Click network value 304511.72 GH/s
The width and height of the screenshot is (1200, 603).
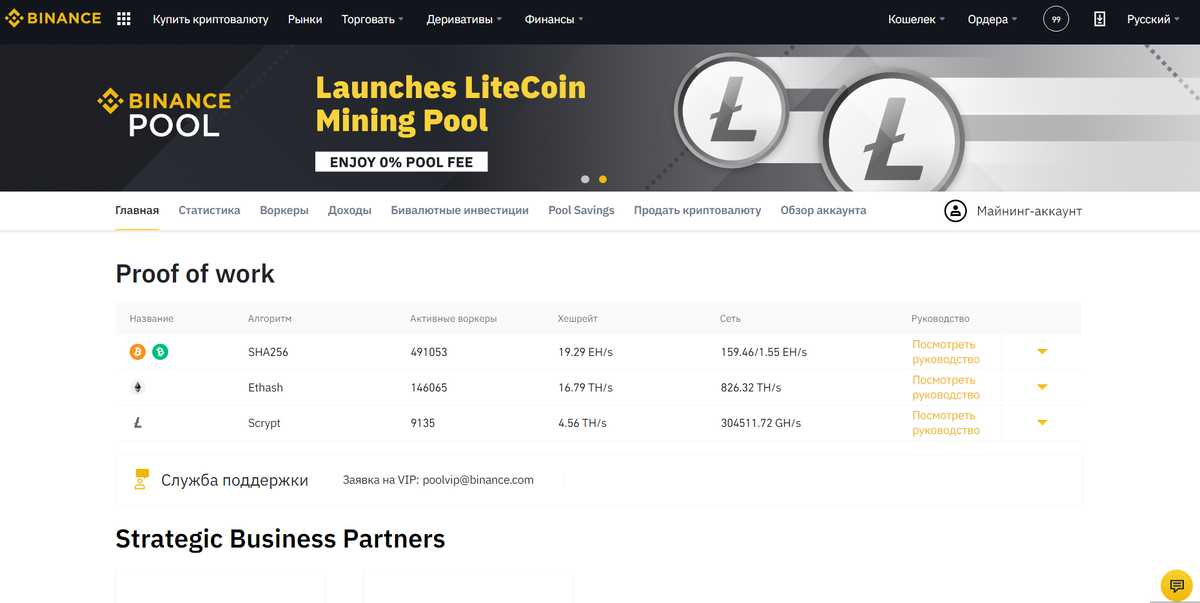coord(762,423)
